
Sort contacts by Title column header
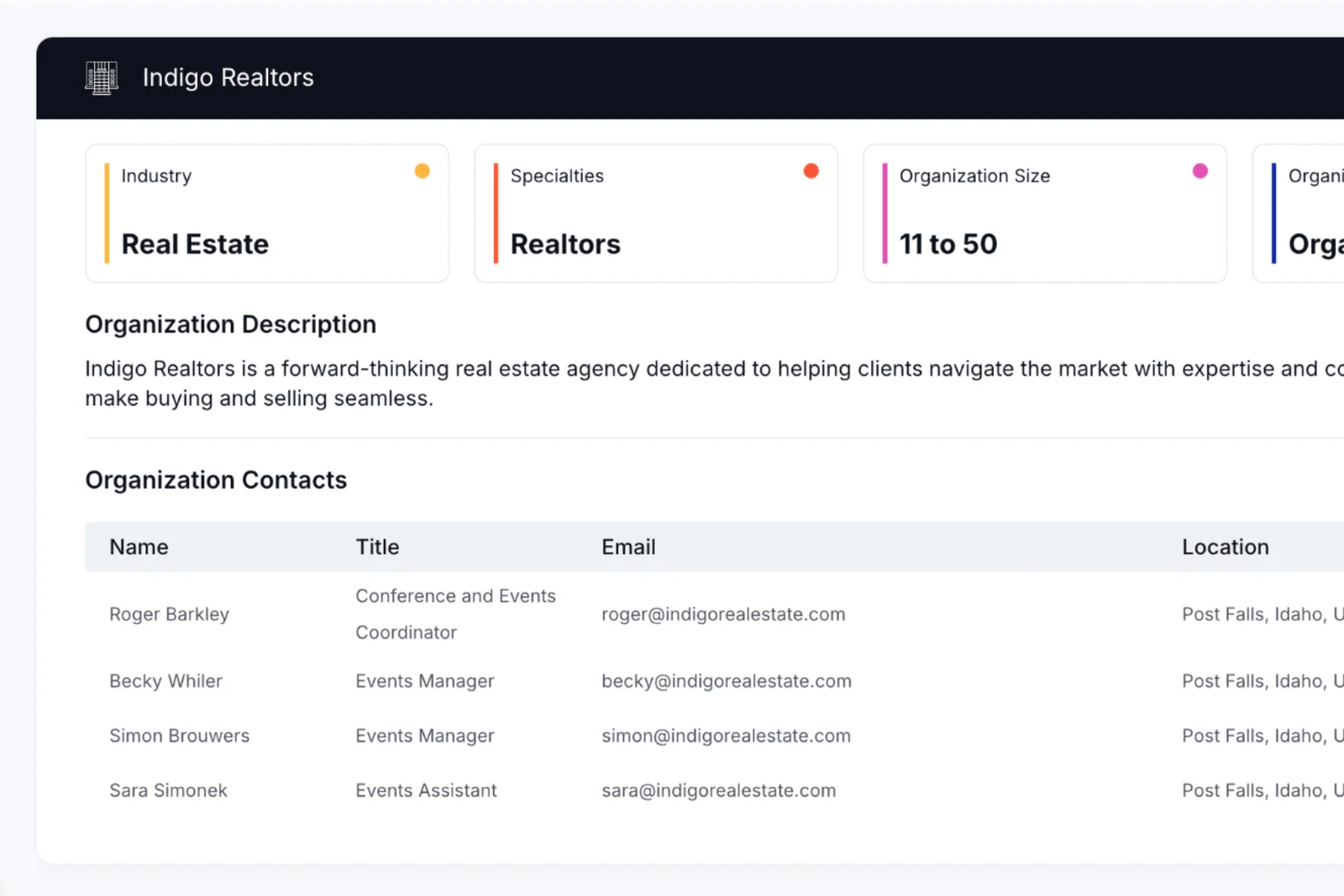(377, 547)
